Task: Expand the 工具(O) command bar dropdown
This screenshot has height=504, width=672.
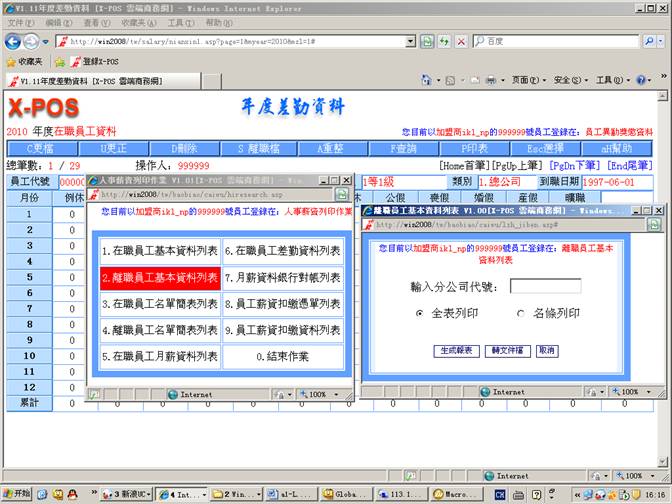Action: [x=612, y=80]
